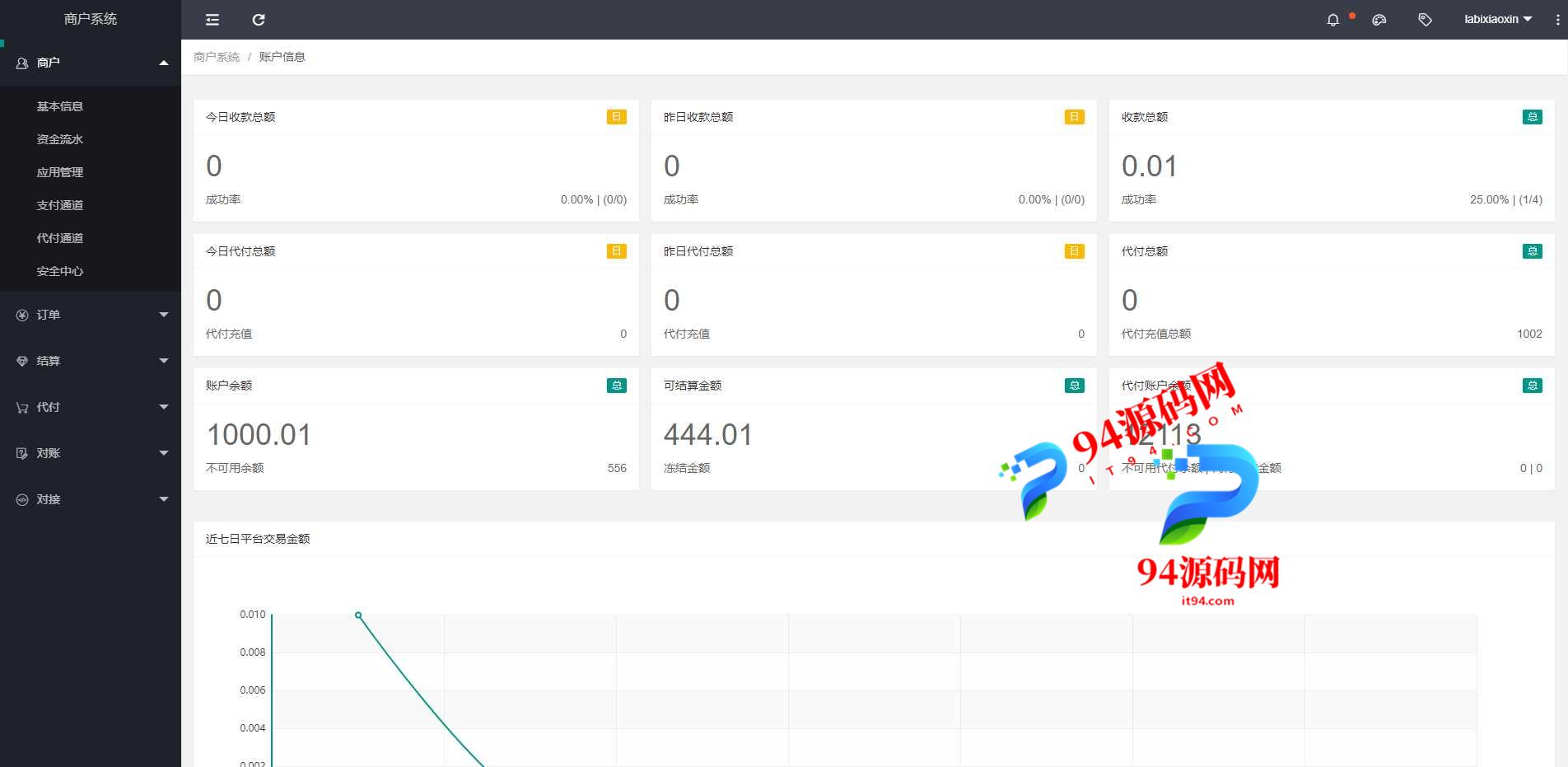Expand the 订单 menu arrow
Image resolution: width=1568 pixels, height=767 pixels.
[164, 315]
